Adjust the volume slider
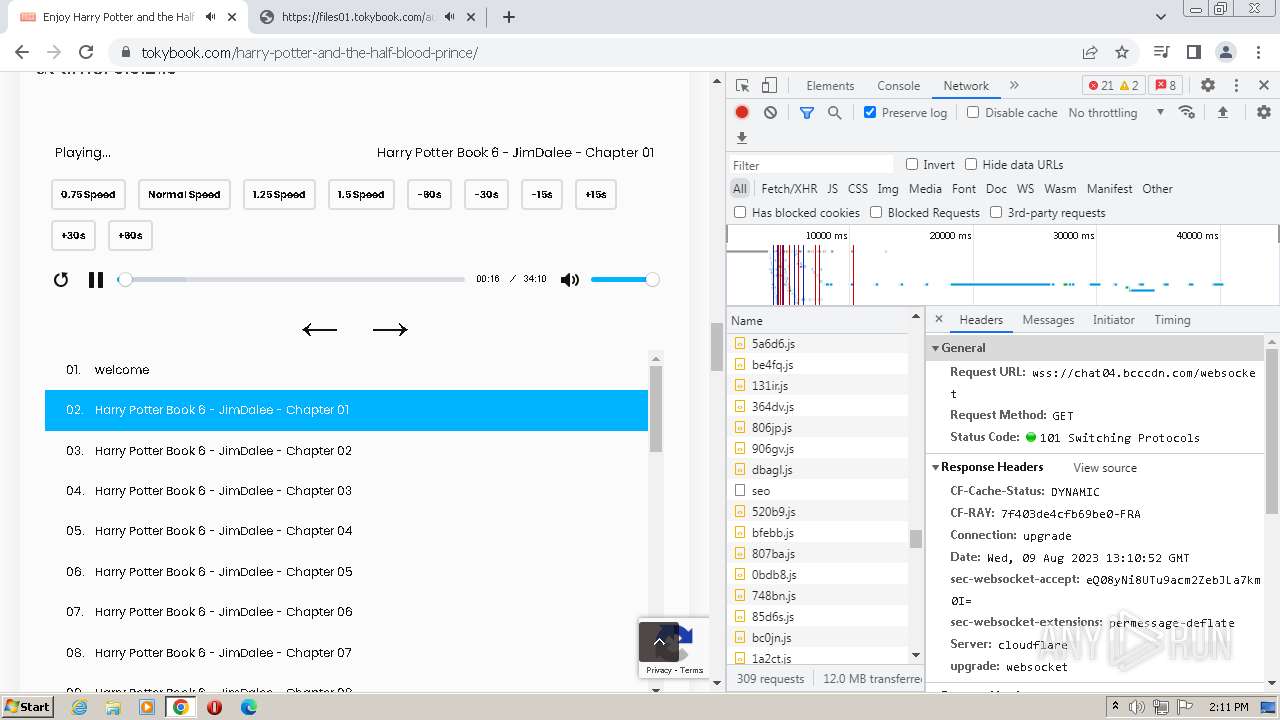 (x=624, y=280)
